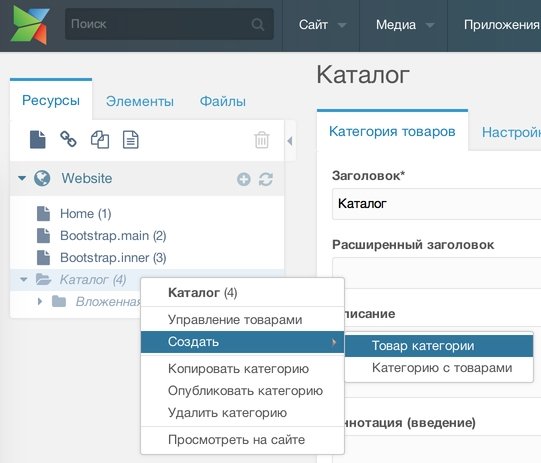Click the MODX logo icon
This screenshot has height=463, width=541.
(30, 25)
